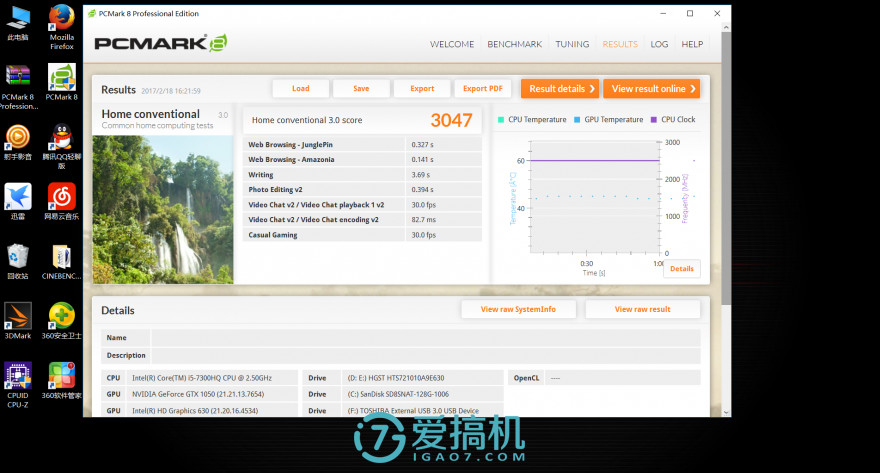This screenshot has width=880, height=473.
Task: Click the vertical scrollbar thumb
Action: point(726,168)
